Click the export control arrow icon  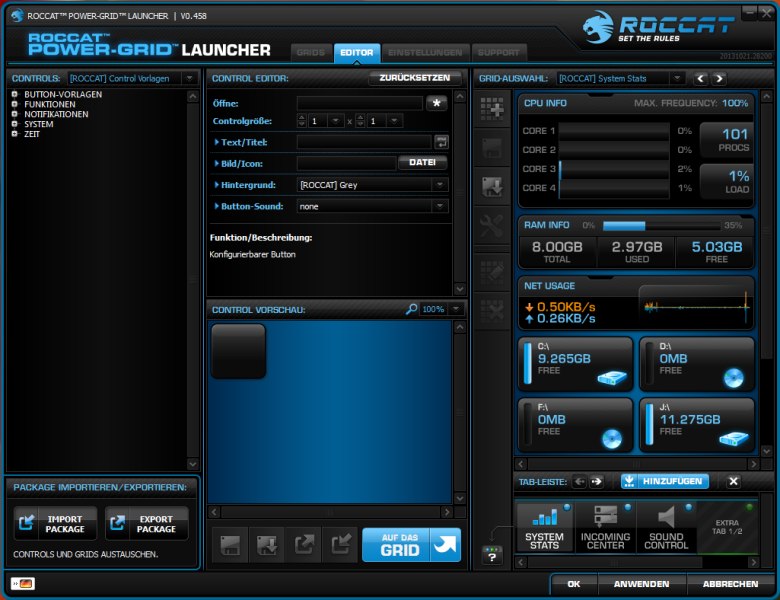304,545
